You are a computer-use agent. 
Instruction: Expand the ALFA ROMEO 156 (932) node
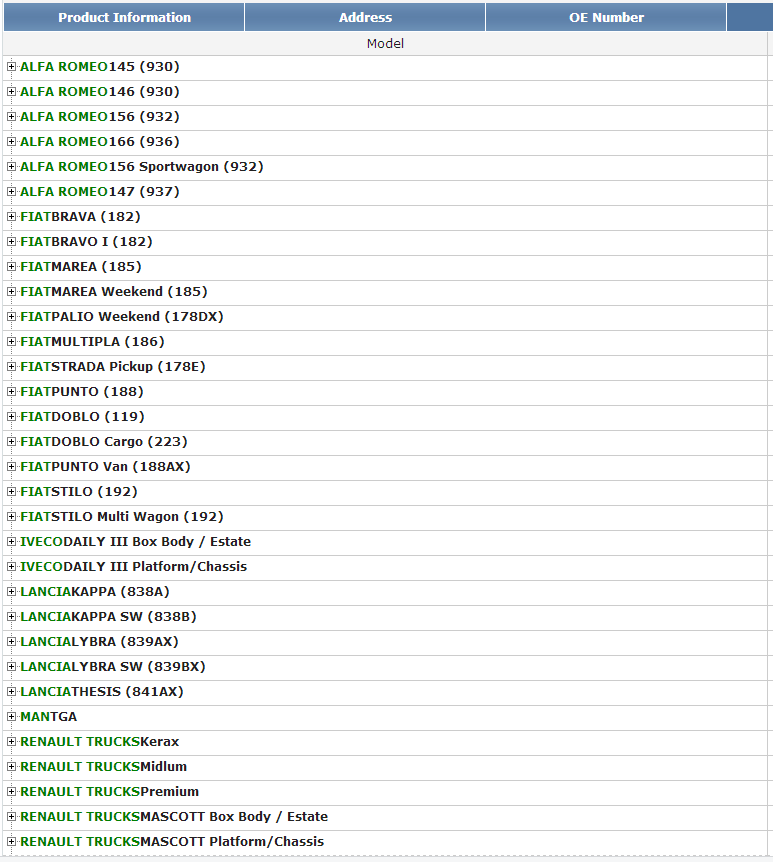click(x=11, y=117)
